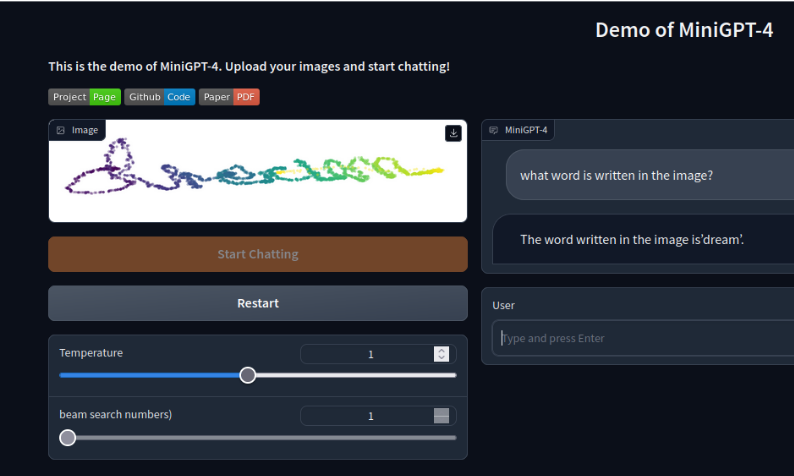Viewport: 794px width, 476px height.
Task: Click the Image label icon
Action: [x=61, y=130]
